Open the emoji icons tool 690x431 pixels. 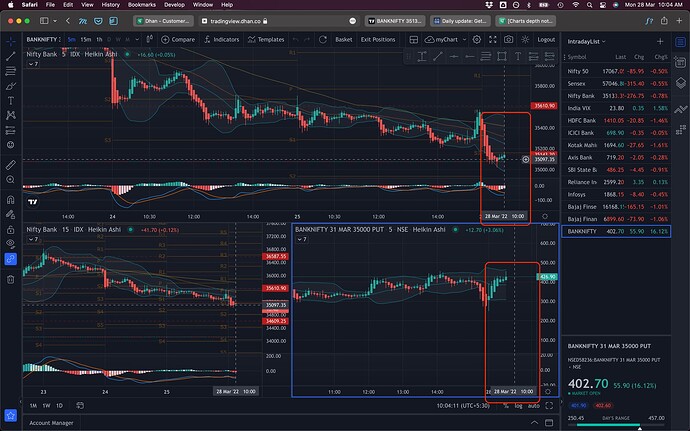(11, 145)
